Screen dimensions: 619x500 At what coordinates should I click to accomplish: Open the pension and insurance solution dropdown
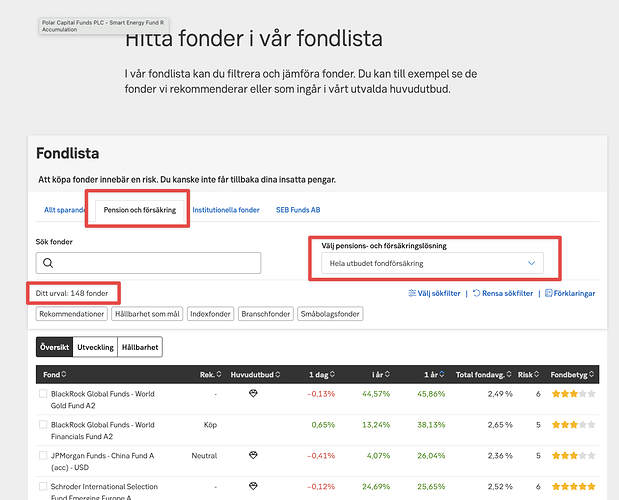click(x=433, y=263)
